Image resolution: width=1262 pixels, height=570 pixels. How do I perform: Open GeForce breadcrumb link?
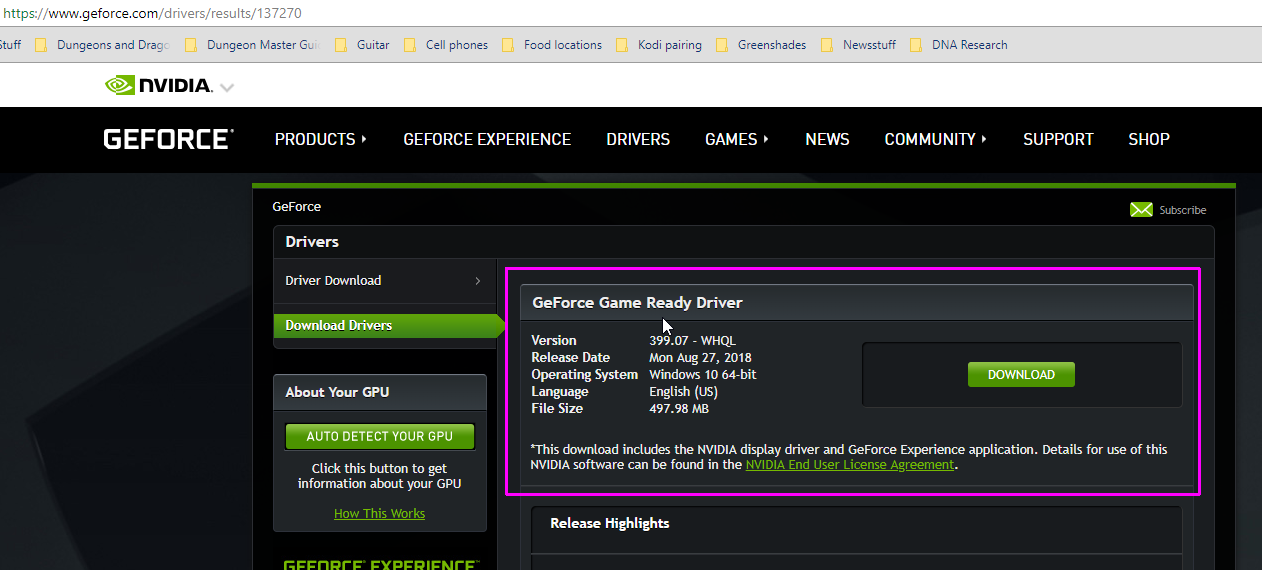297,206
